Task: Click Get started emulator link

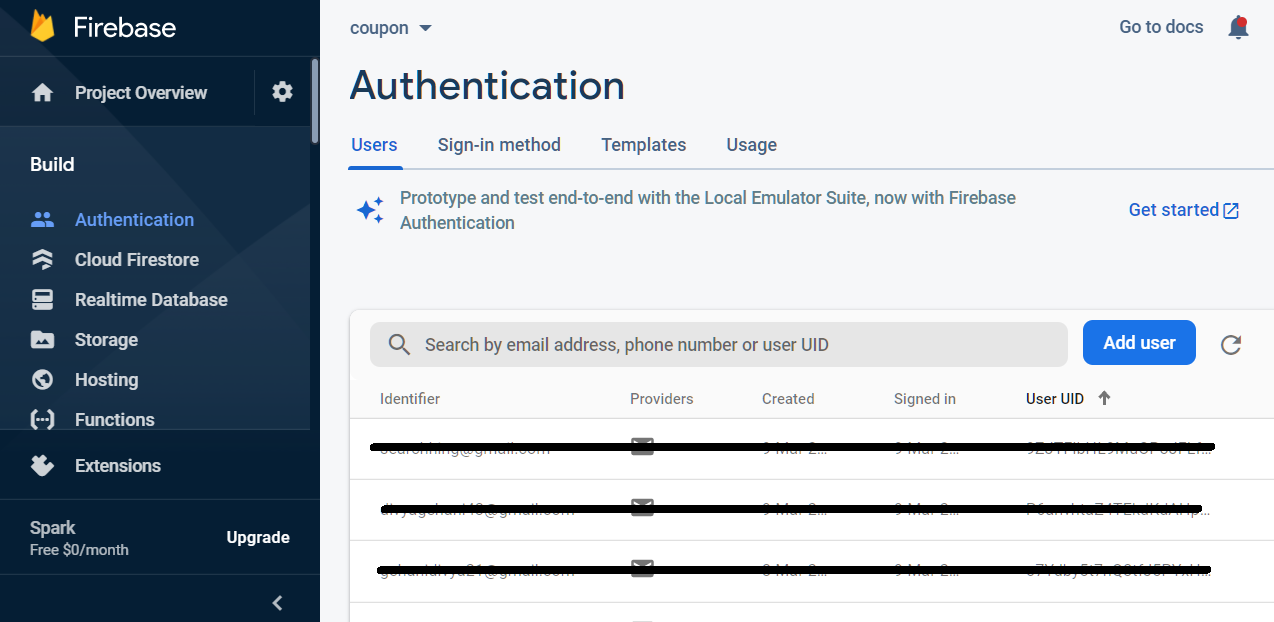Action: coord(1184,210)
